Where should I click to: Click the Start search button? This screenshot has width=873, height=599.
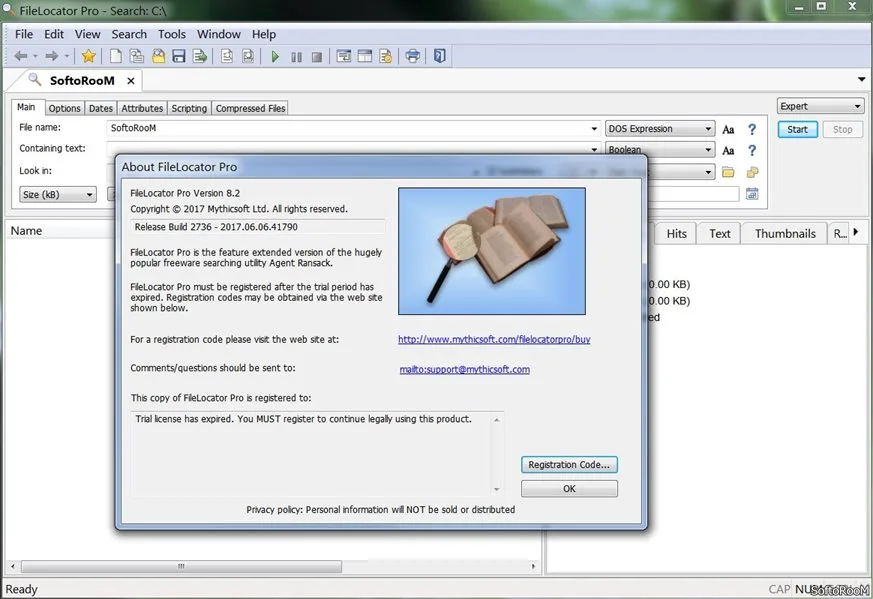click(797, 129)
